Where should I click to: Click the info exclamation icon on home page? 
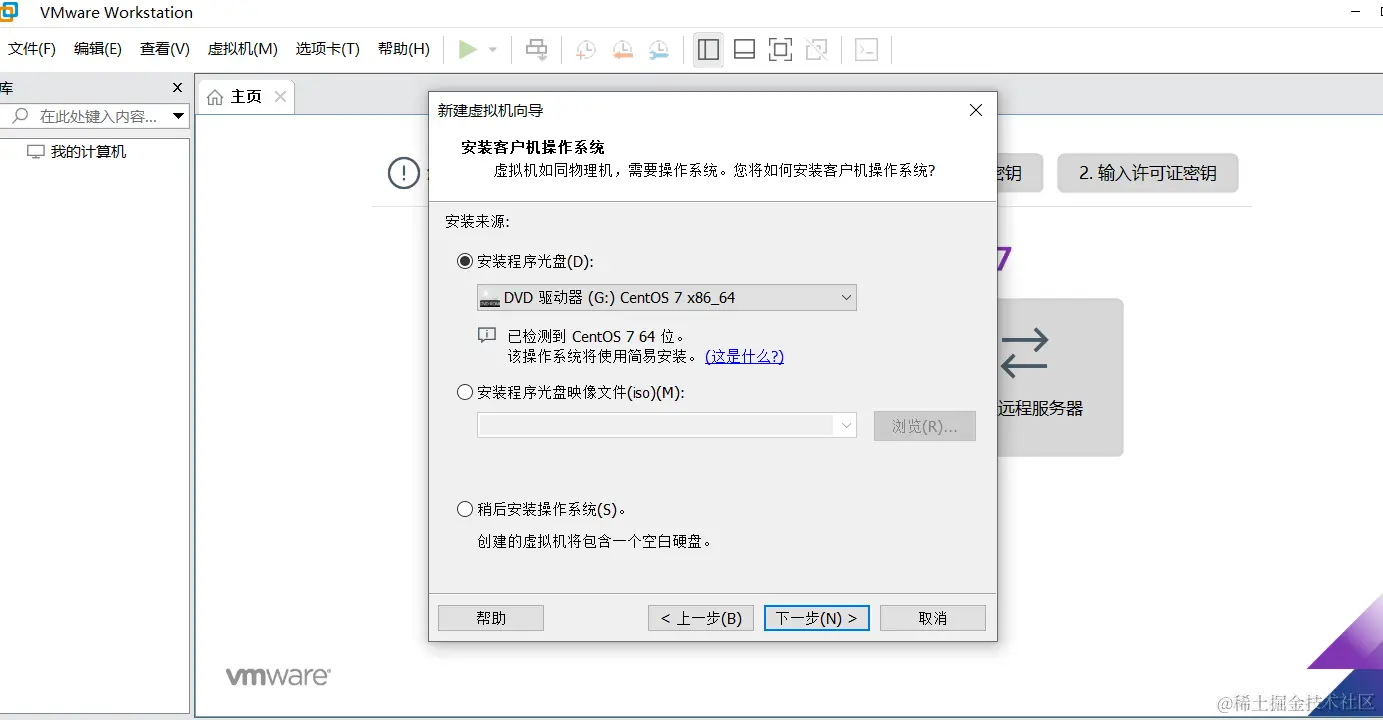pyautogui.click(x=404, y=173)
